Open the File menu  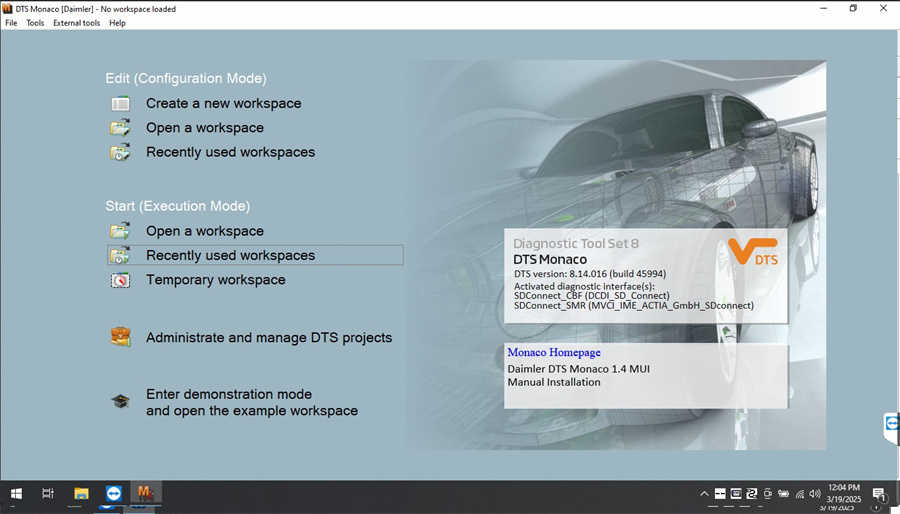[x=11, y=23]
